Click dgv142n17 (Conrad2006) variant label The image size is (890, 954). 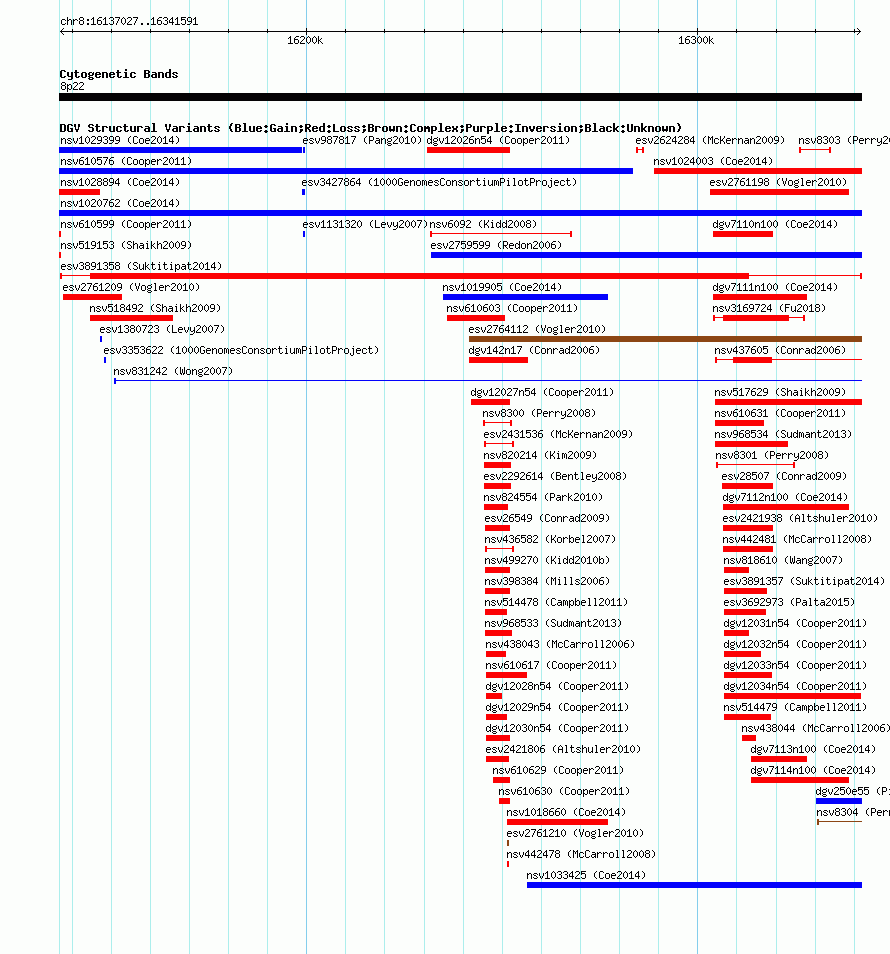pyautogui.click(x=534, y=350)
